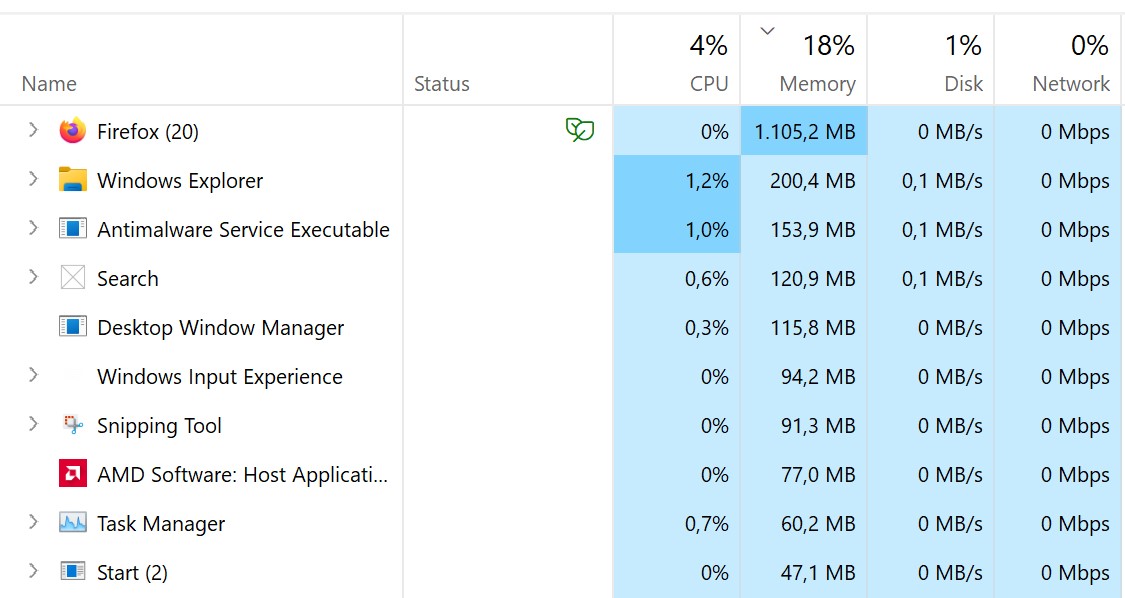Select the Snipping Tool process name
The width and height of the screenshot is (1125, 598).
pos(159,426)
